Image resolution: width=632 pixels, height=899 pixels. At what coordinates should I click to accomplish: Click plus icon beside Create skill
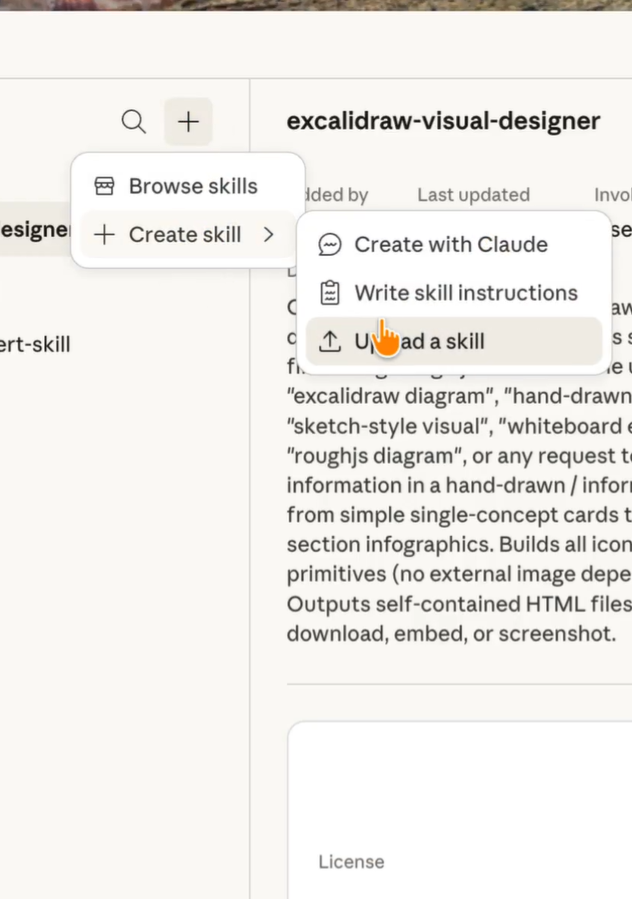[104, 234]
